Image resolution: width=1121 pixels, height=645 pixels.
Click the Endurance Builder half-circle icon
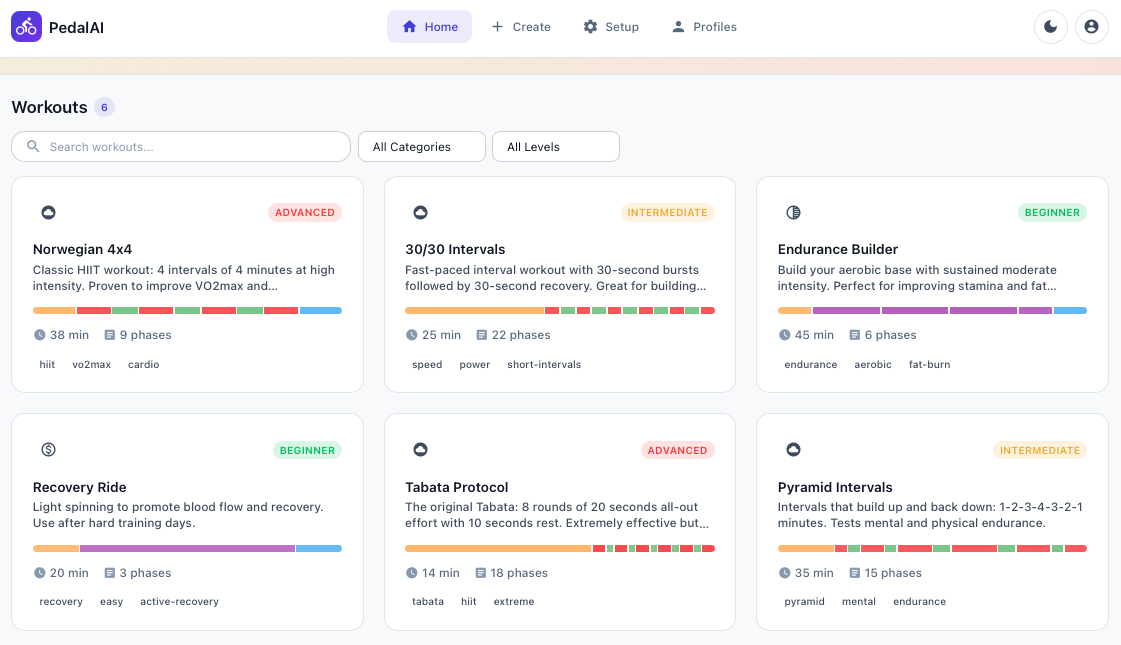[x=793, y=212]
